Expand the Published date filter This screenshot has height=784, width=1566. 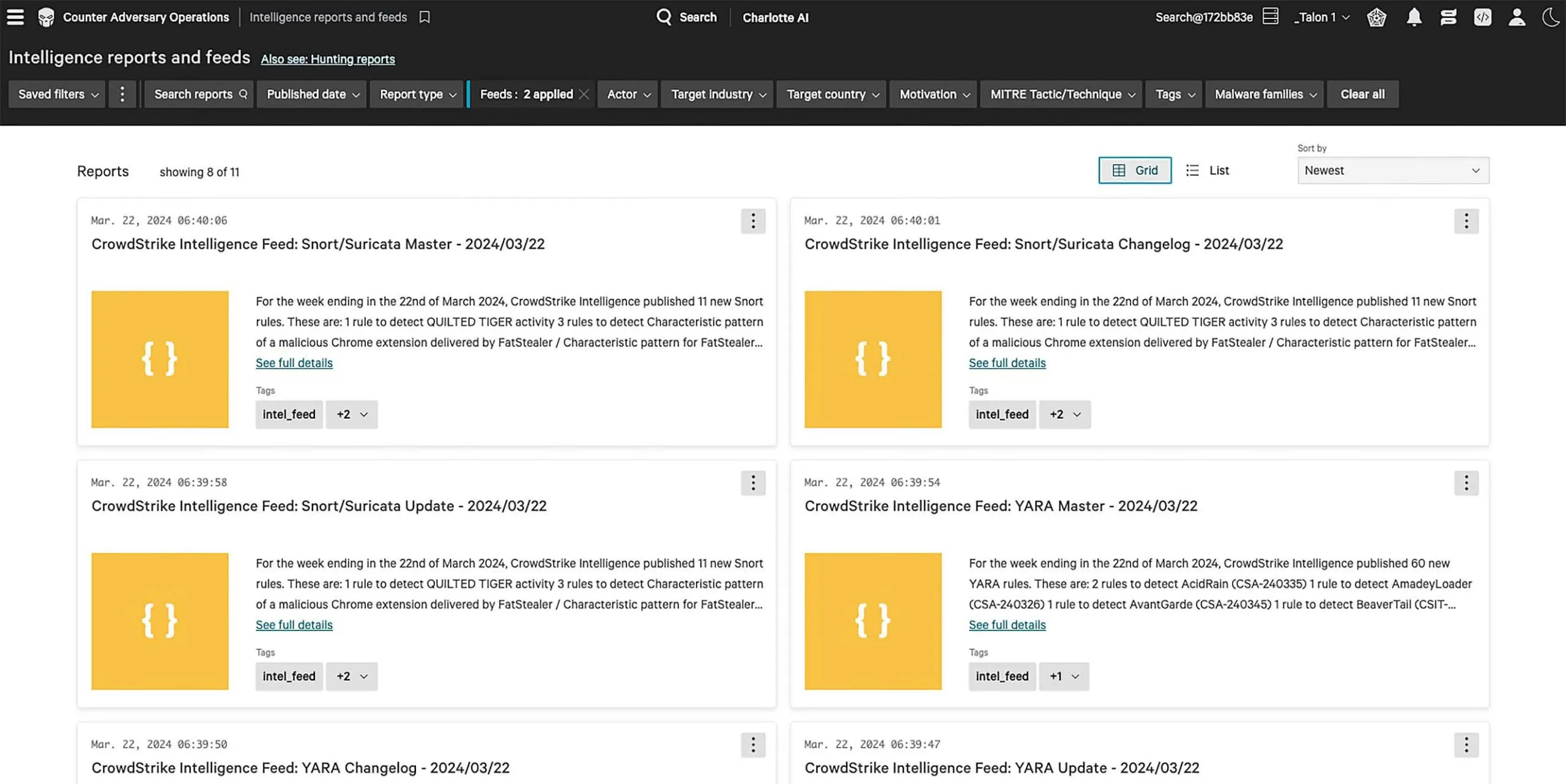click(311, 94)
